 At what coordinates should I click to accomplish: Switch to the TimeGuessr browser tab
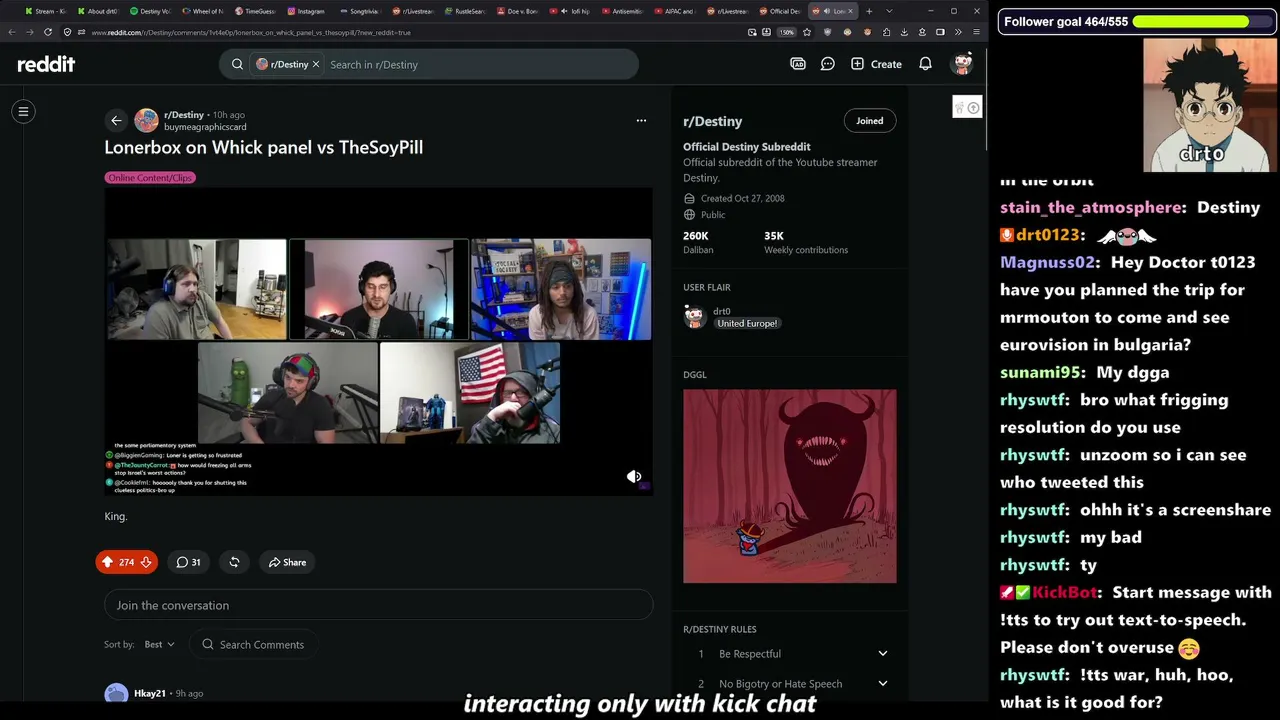tap(255, 11)
